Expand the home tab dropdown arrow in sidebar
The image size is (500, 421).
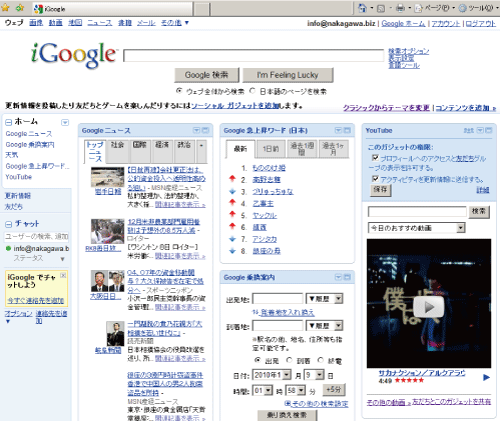(x=65, y=122)
